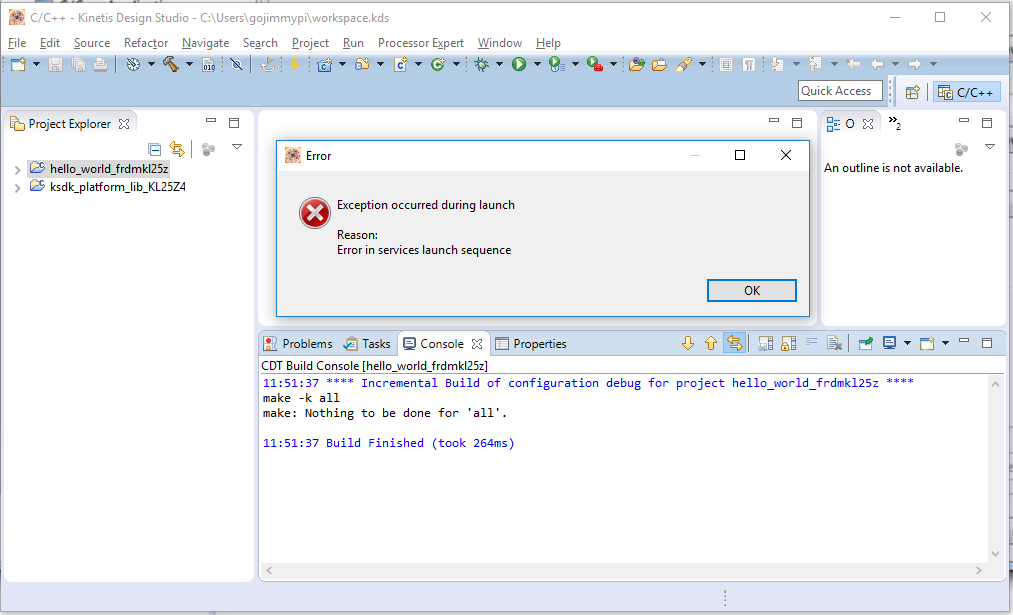1013x615 pixels.
Task: Click the yellow lightning bolt flash icon
Action: [x=295, y=64]
